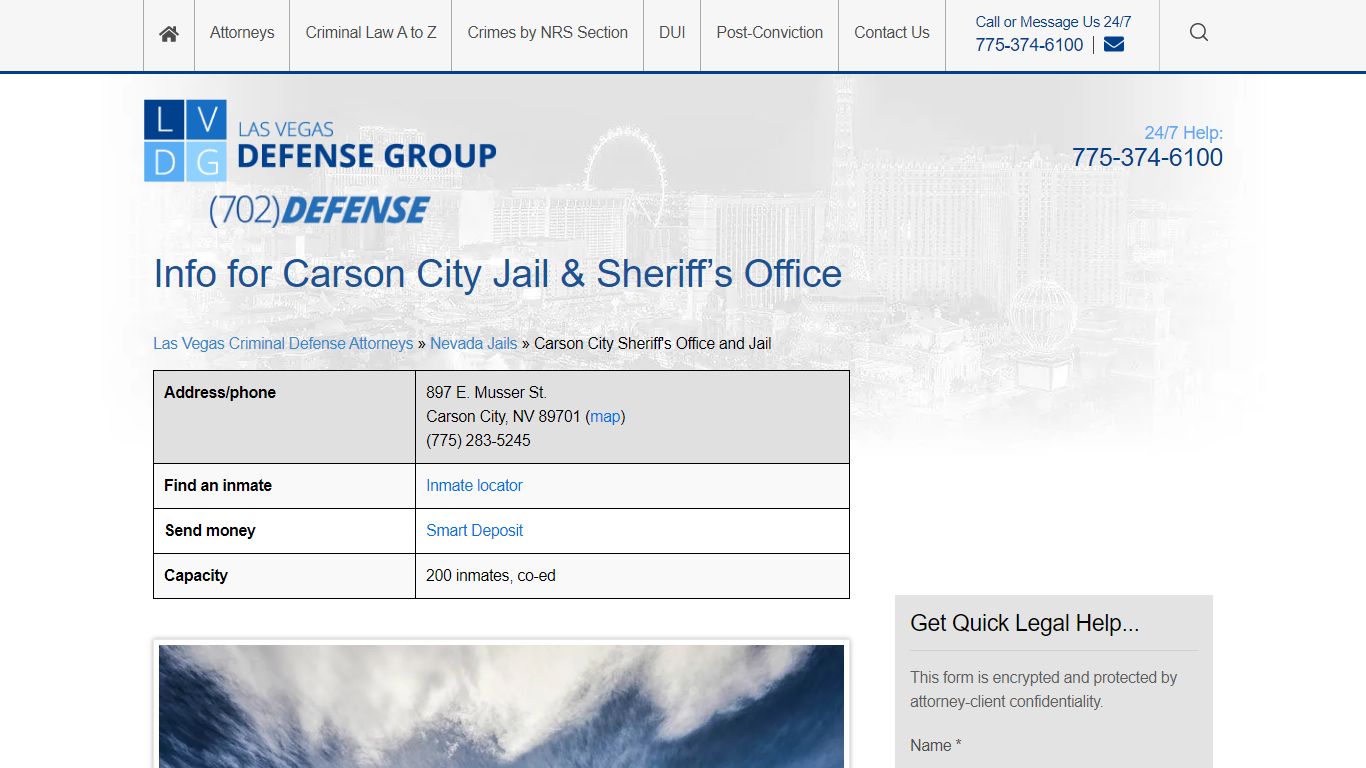1366x768 pixels.
Task: Click the page title Info for Carson City Jail
Action: pos(498,274)
